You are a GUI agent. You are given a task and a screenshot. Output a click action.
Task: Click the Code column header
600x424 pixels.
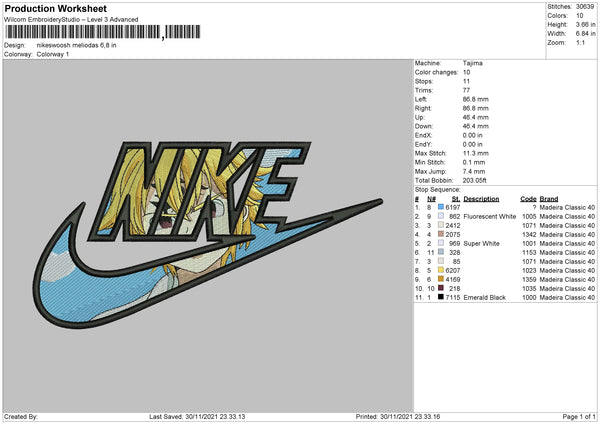(529, 197)
